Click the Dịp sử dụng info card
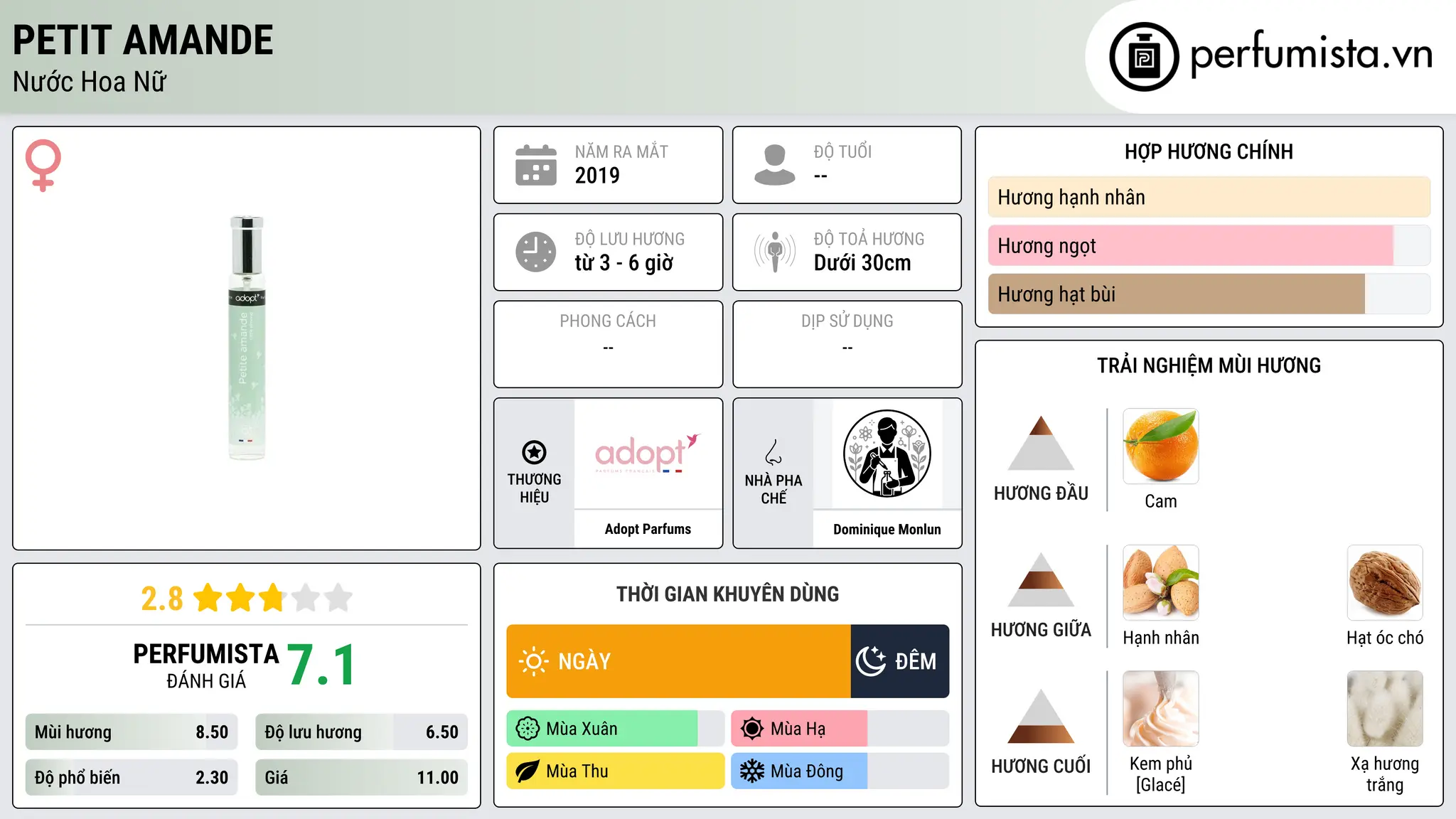The width and height of the screenshot is (1456, 819). click(x=847, y=344)
